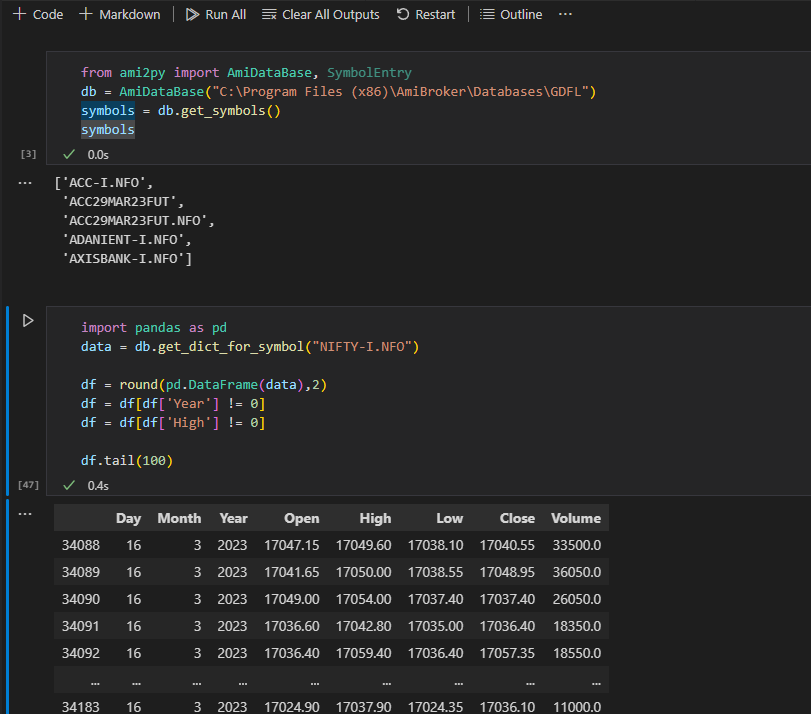Screen dimensions: 811x714
Task: Click the highlighted symbols variable
Action: pyautogui.click(x=107, y=110)
